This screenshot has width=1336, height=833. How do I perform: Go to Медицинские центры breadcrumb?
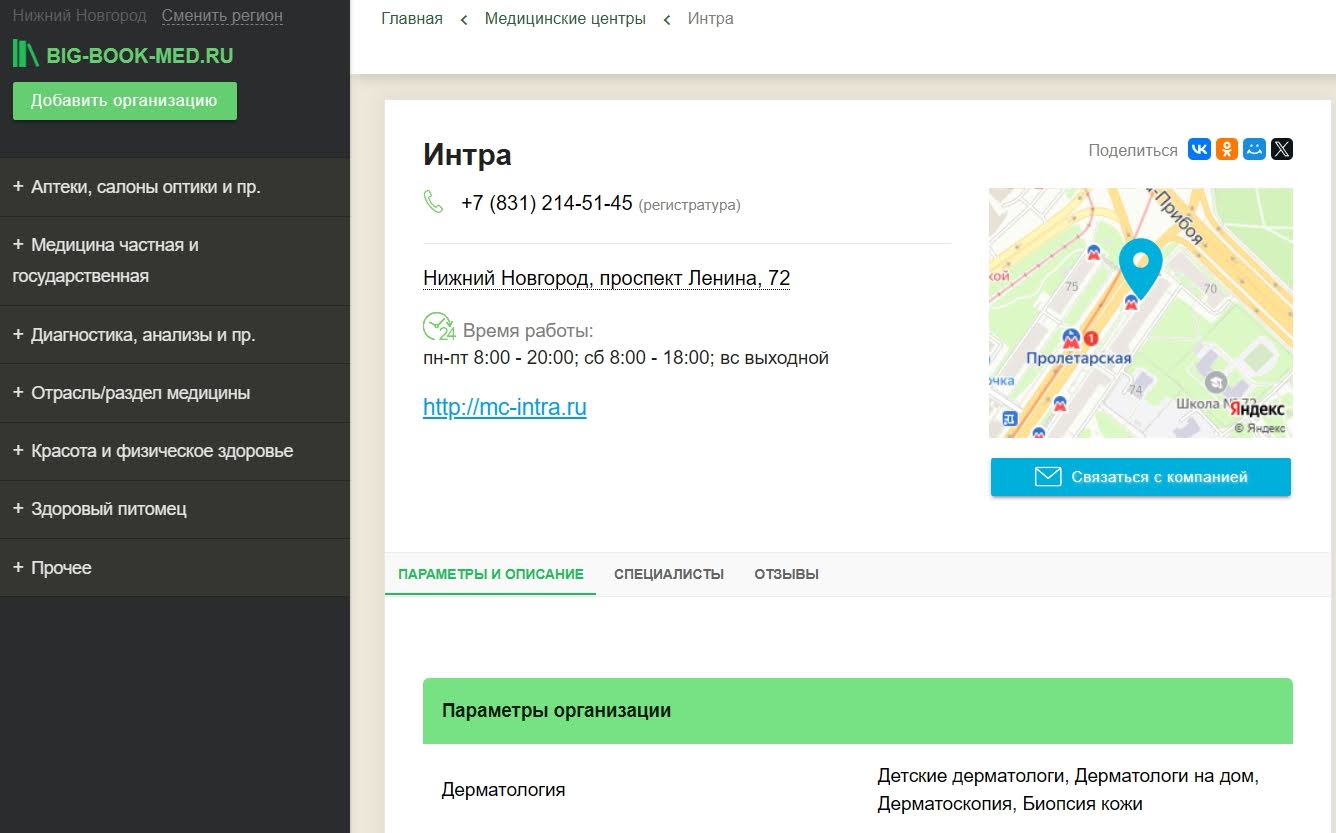coord(565,19)
